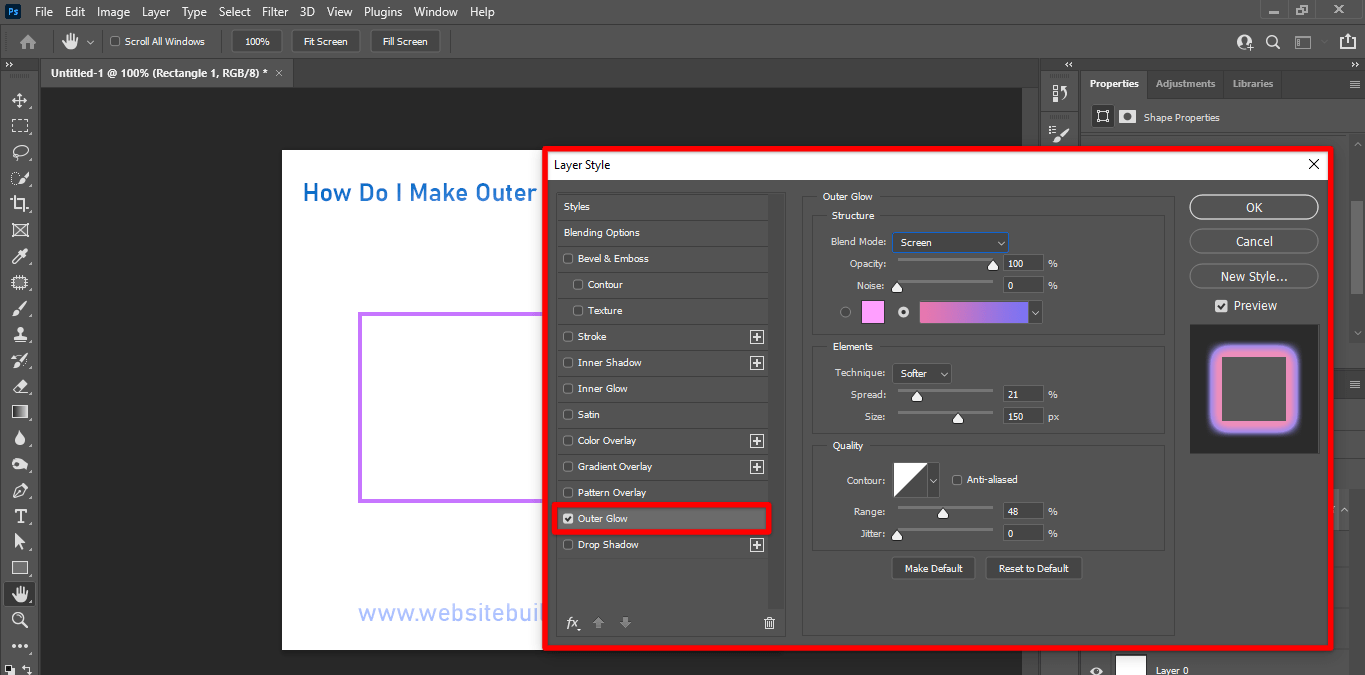Open the Add Layer Style fx menu
Screen dimensions: 1365x675
572,622
